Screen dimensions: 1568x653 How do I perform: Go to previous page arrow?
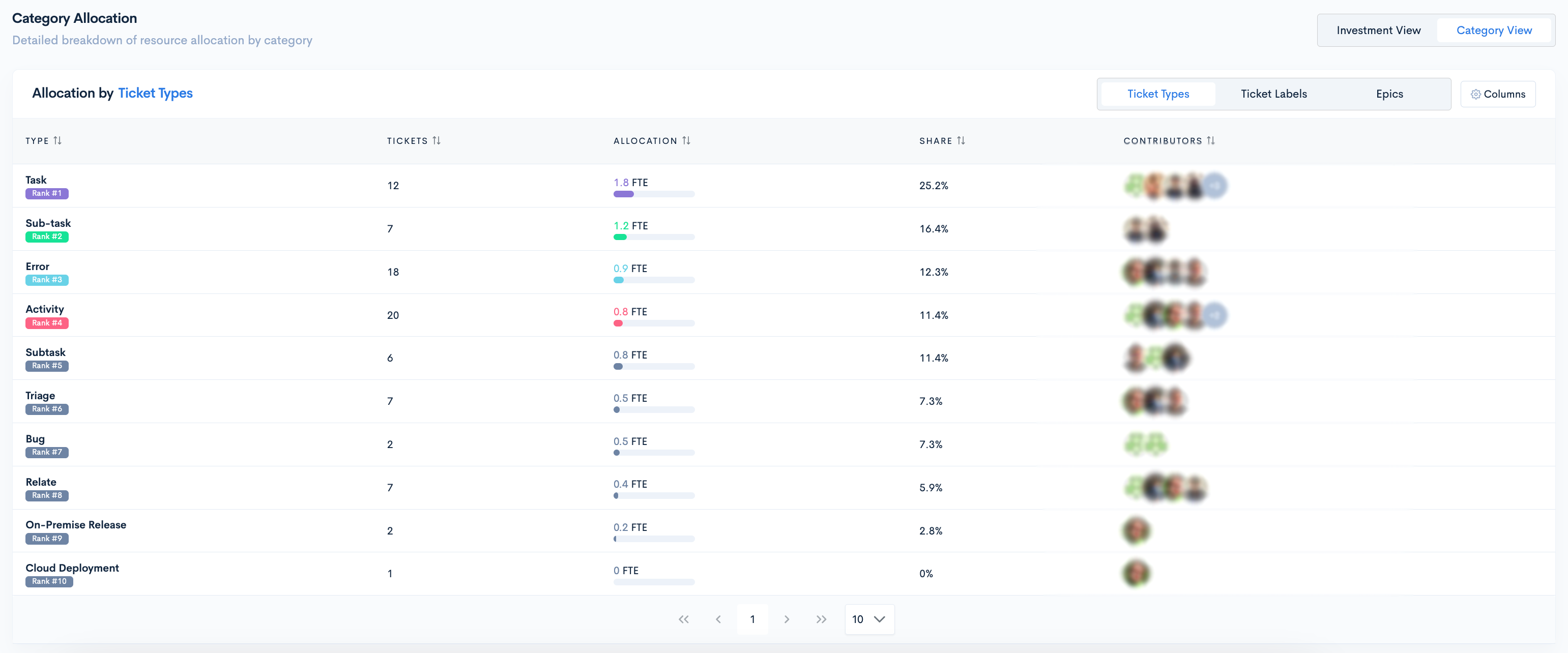tap(718, 619)
